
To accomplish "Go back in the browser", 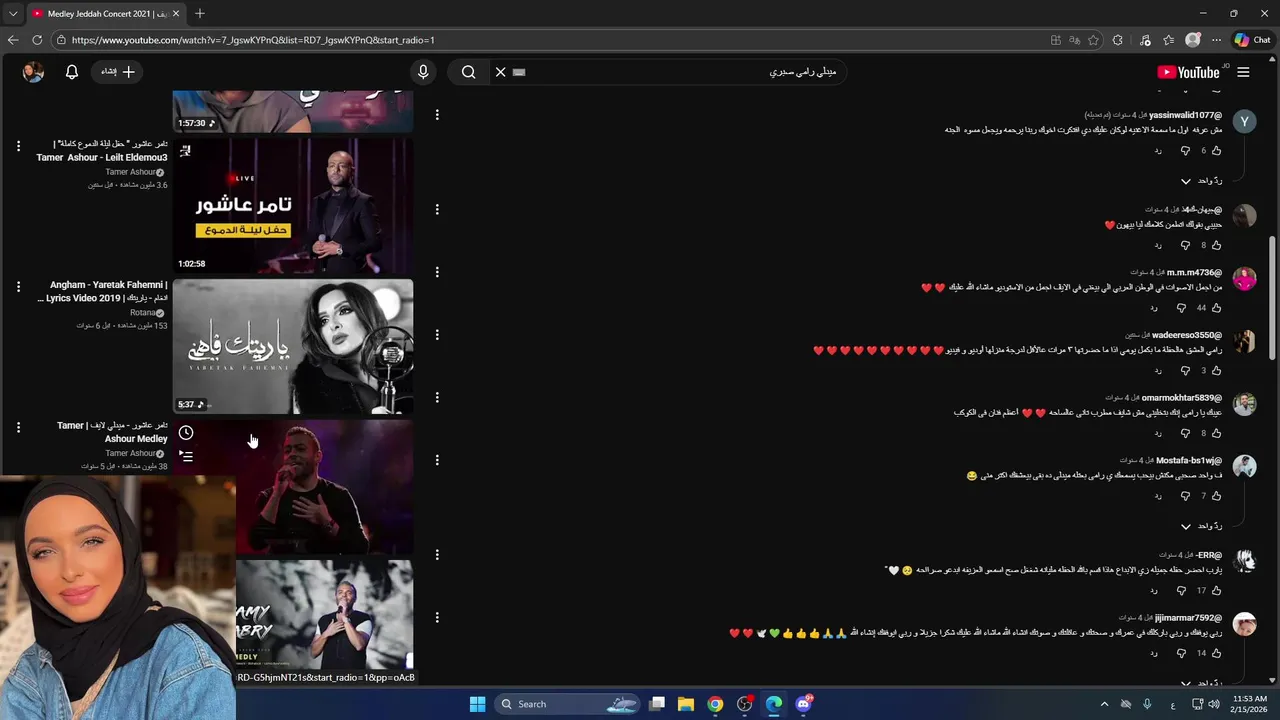I will point(12,40).
